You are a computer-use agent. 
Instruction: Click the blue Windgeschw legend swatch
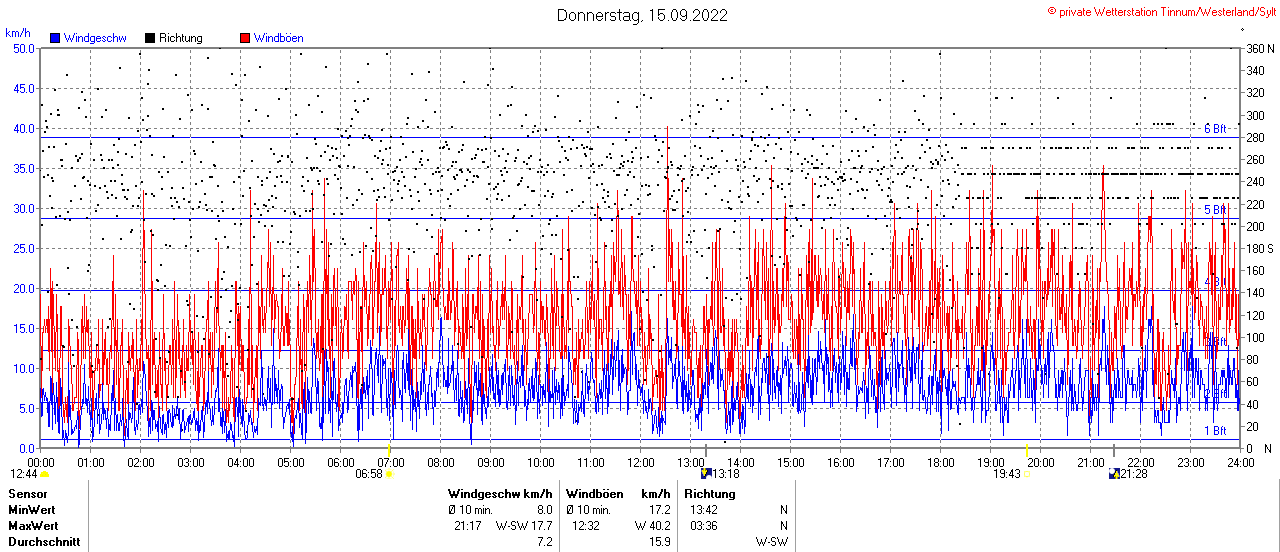coord(55,38)
